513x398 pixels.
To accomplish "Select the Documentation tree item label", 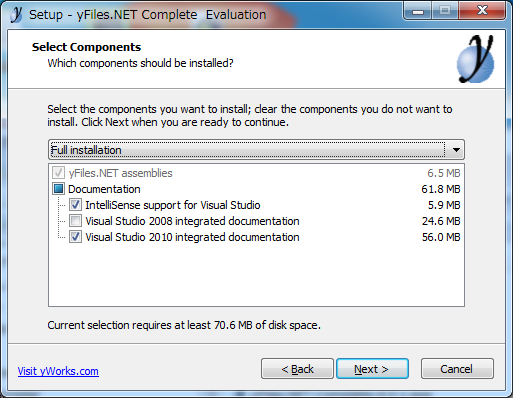I will point(104,189).
